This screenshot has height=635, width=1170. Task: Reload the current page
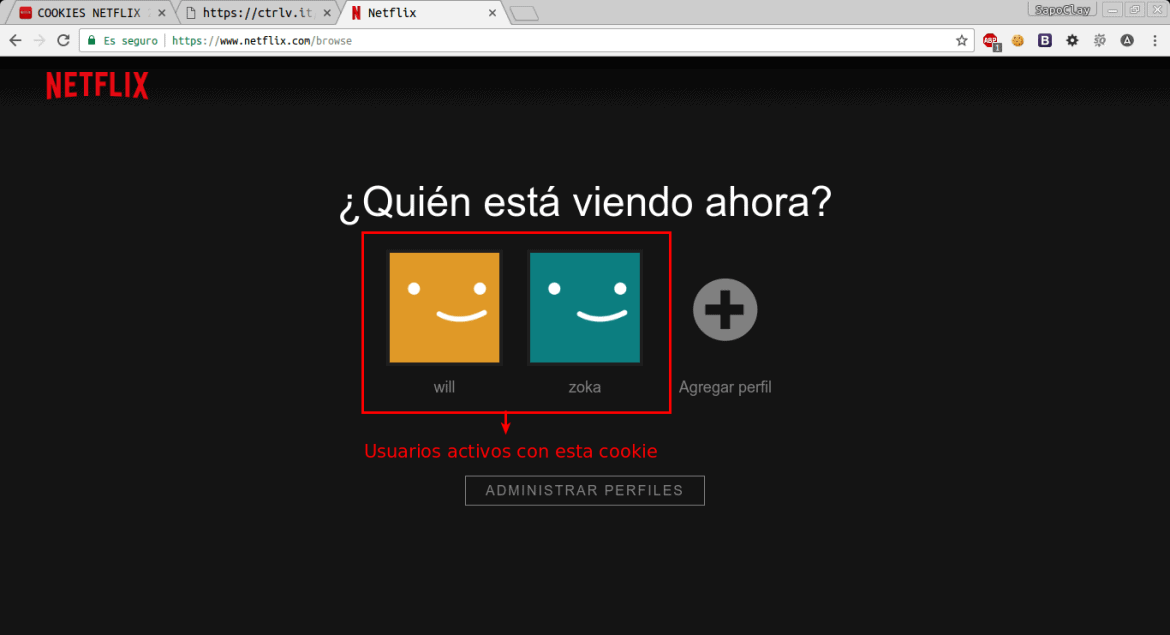point(62,40)
